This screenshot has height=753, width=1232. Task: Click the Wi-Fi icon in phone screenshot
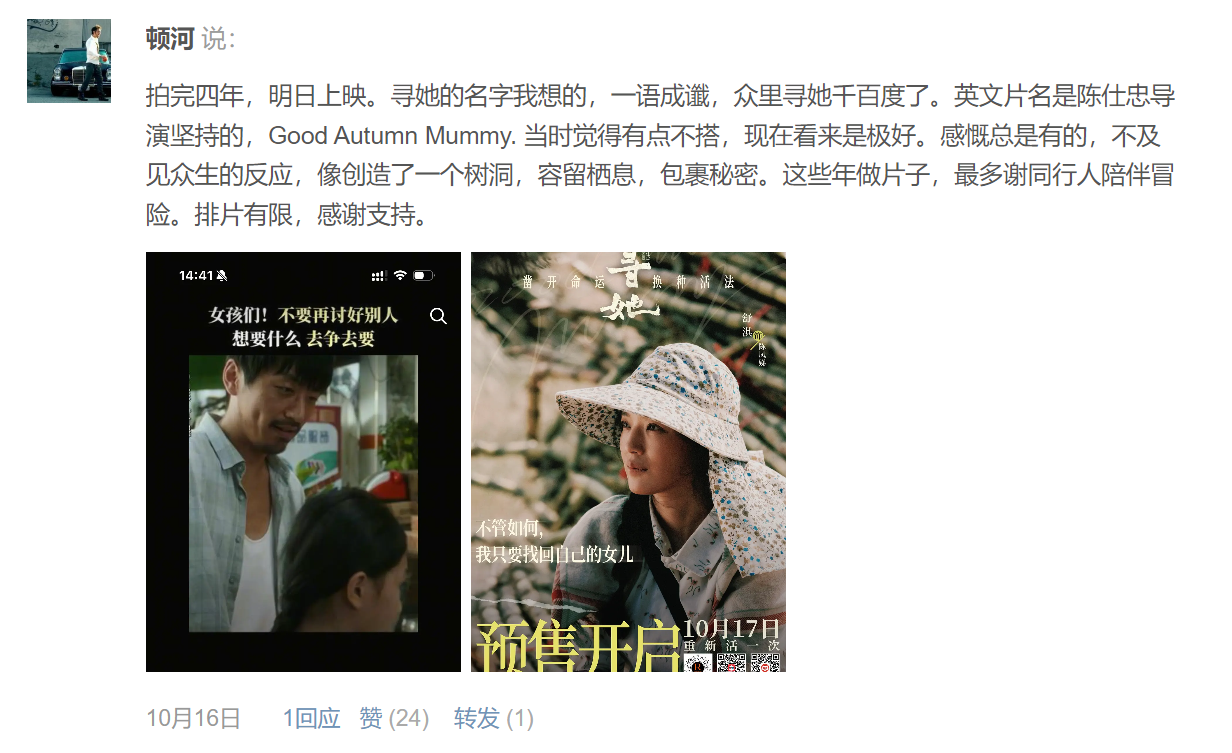click(x=400, y=275)
